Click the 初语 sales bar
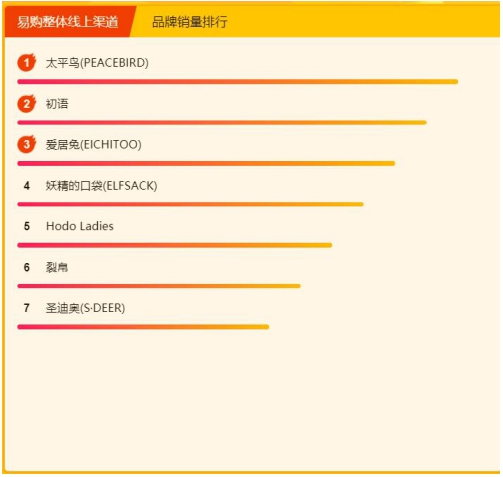Viewport: 503px width, 477px height. 222,123
